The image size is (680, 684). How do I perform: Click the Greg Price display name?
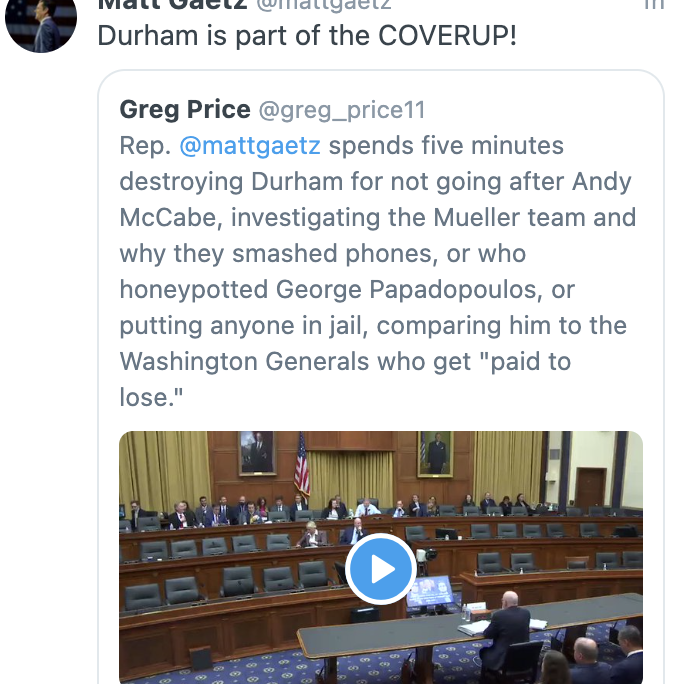point(184,108)
